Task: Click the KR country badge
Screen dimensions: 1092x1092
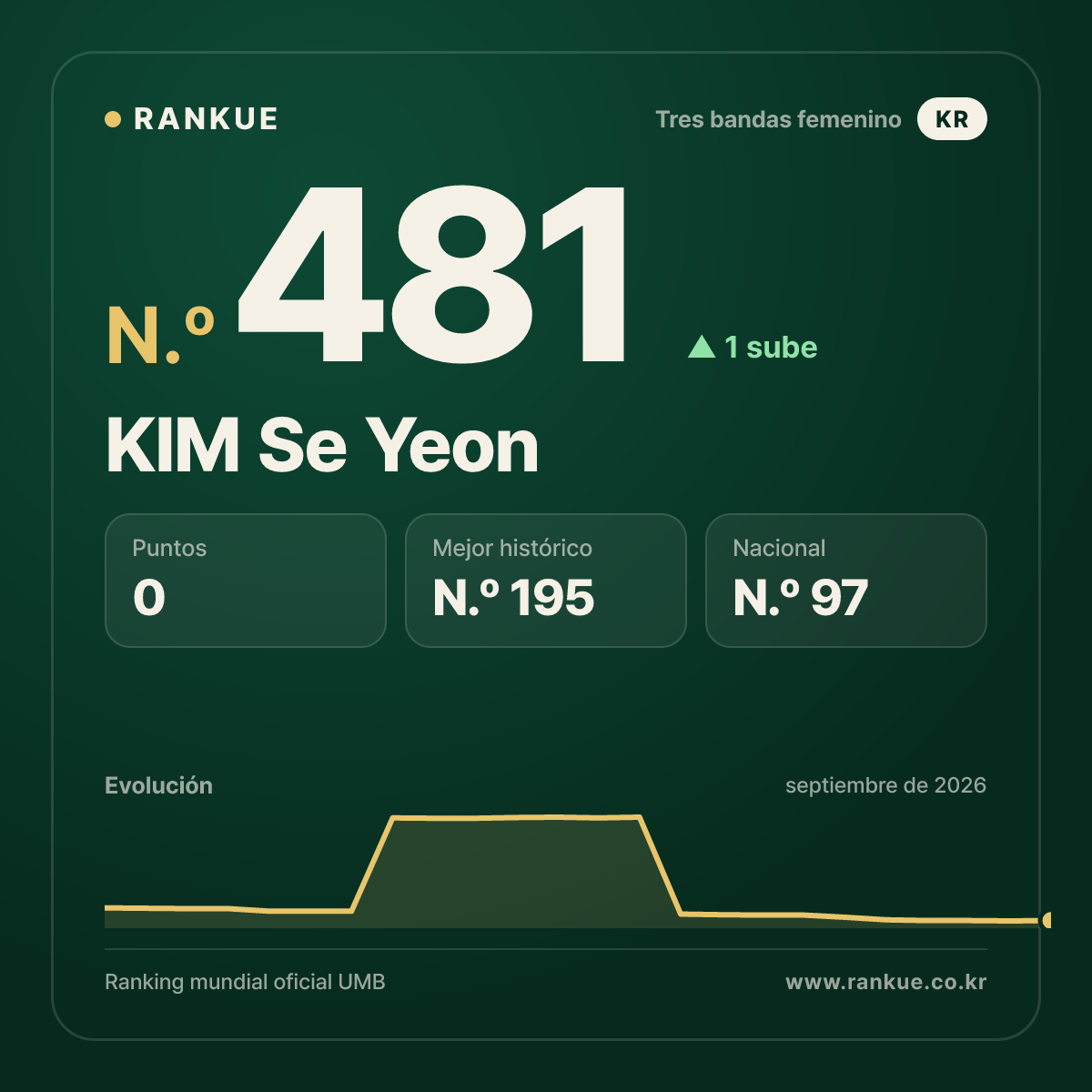Action: pyautogui.click(x=952, y=119)
